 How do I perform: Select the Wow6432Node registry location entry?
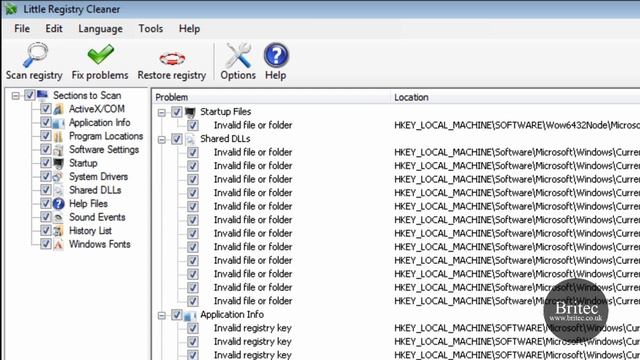pyautogui.click(x=517, y=125)
